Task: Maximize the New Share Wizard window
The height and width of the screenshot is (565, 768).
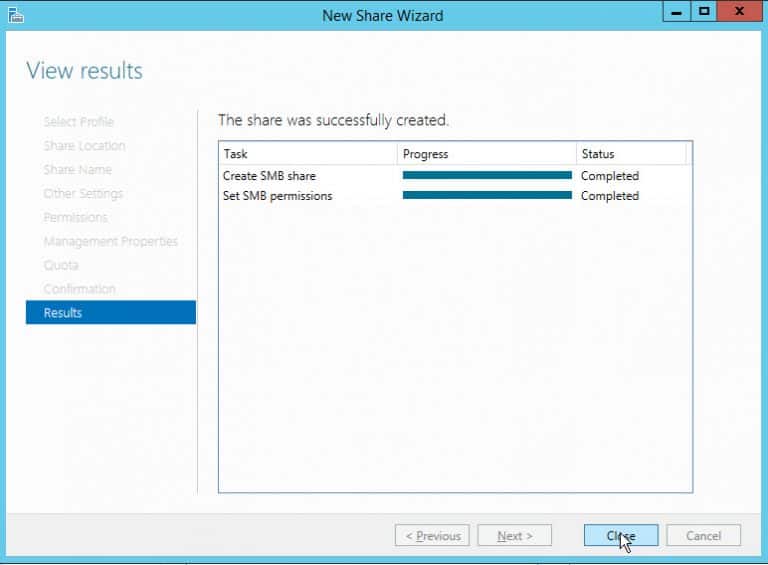Action: (704, 13)
